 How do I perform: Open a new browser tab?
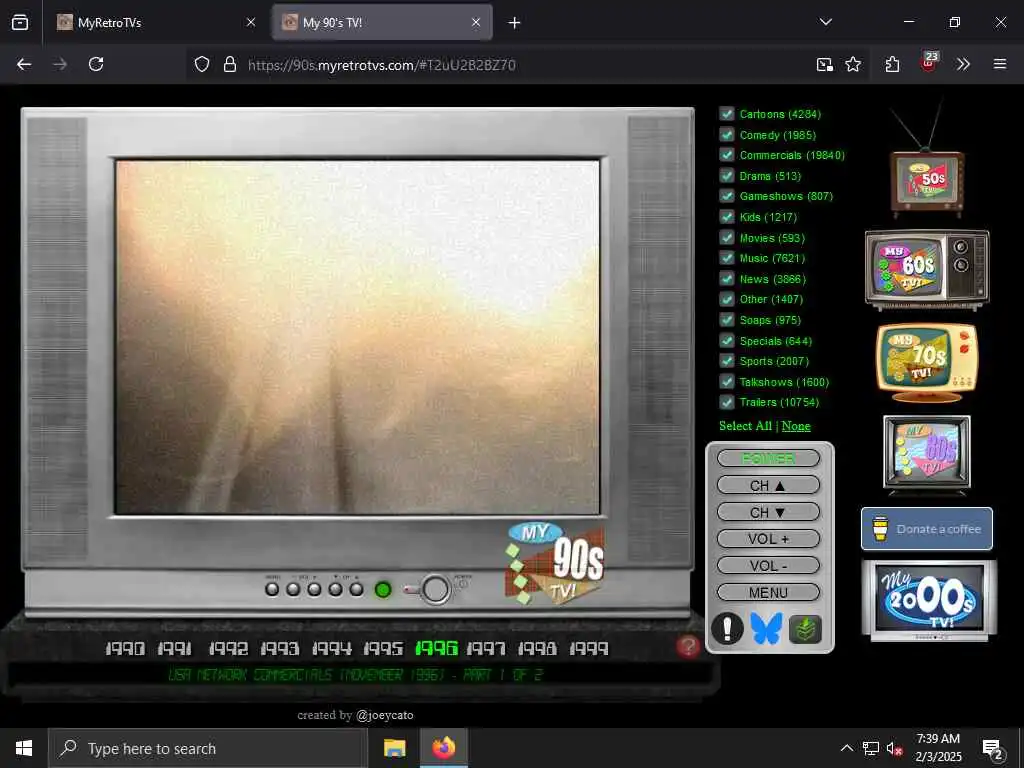click(x=515, y=23)
